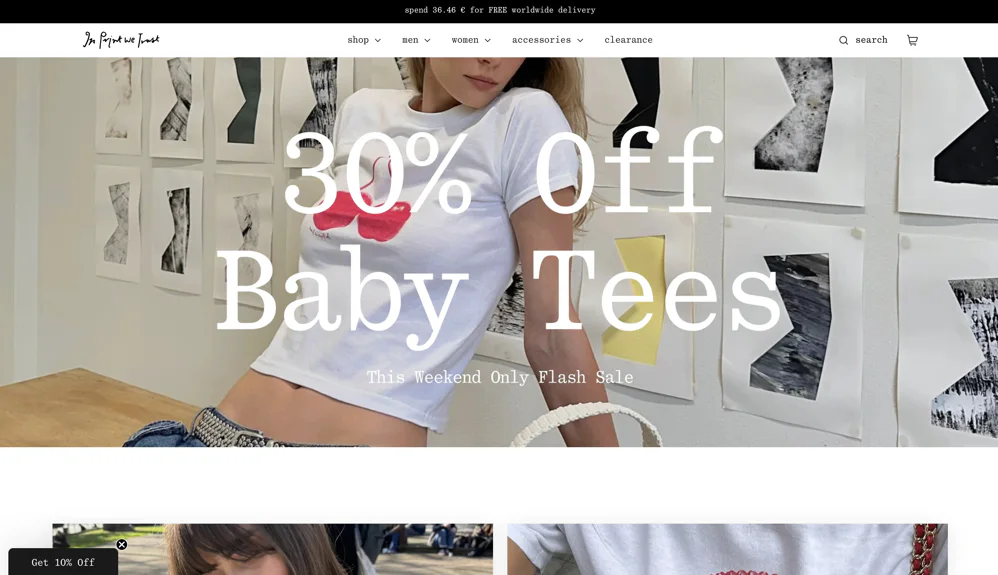Expand the accessories menu chevron
This screenshot has height=575, width=998.
[580, 40]
